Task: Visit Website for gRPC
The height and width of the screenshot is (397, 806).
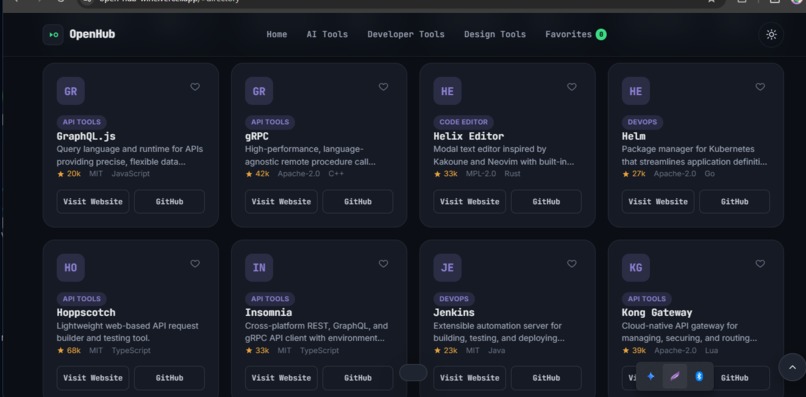Action: tap(281, 202)
